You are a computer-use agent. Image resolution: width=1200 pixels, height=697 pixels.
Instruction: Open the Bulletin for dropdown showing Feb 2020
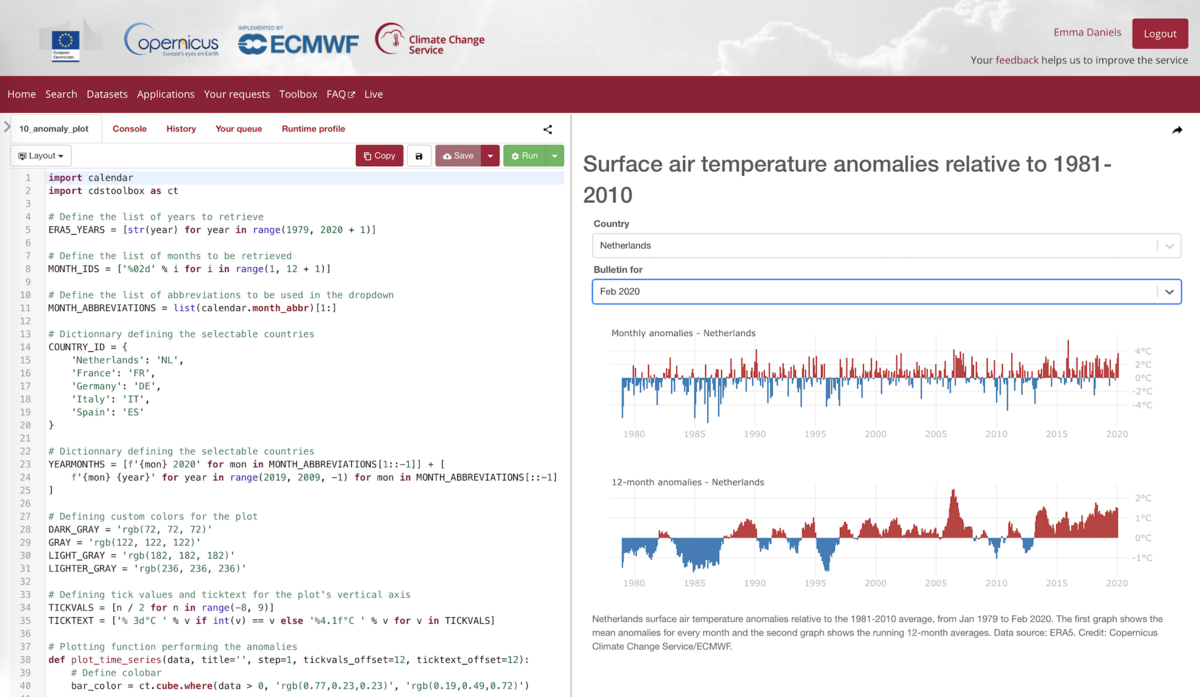(x=887, y=291)
